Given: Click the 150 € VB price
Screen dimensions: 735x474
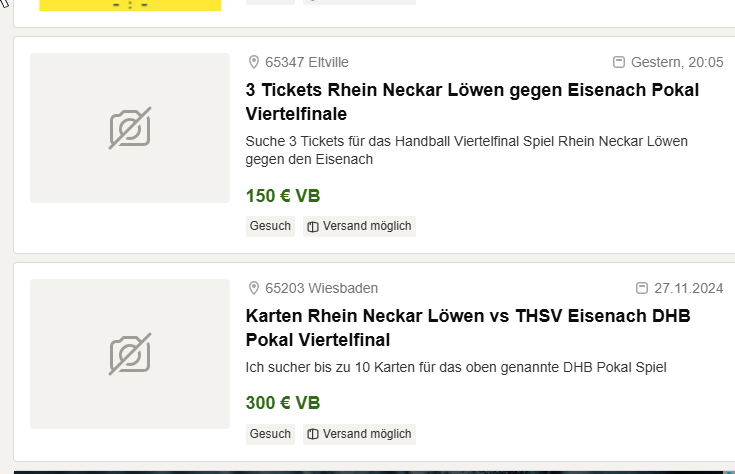Looking at the screenshot, I should pyautogui.click(x=283, y=196).
